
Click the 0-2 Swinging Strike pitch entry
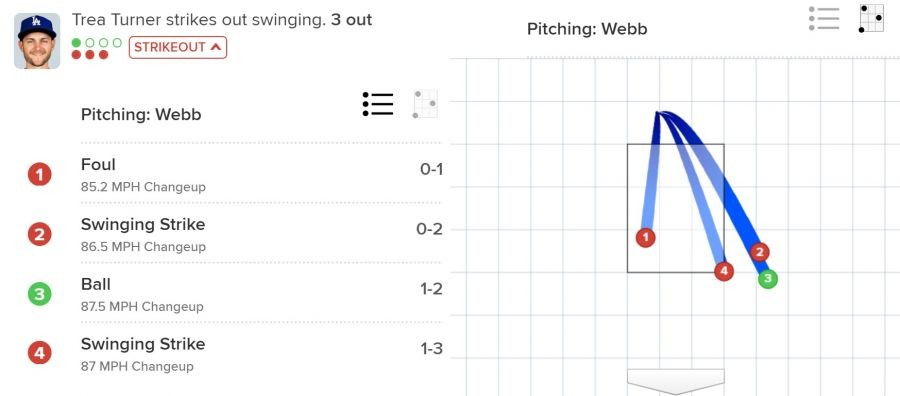pyautogui.click(x=235, y=234)
